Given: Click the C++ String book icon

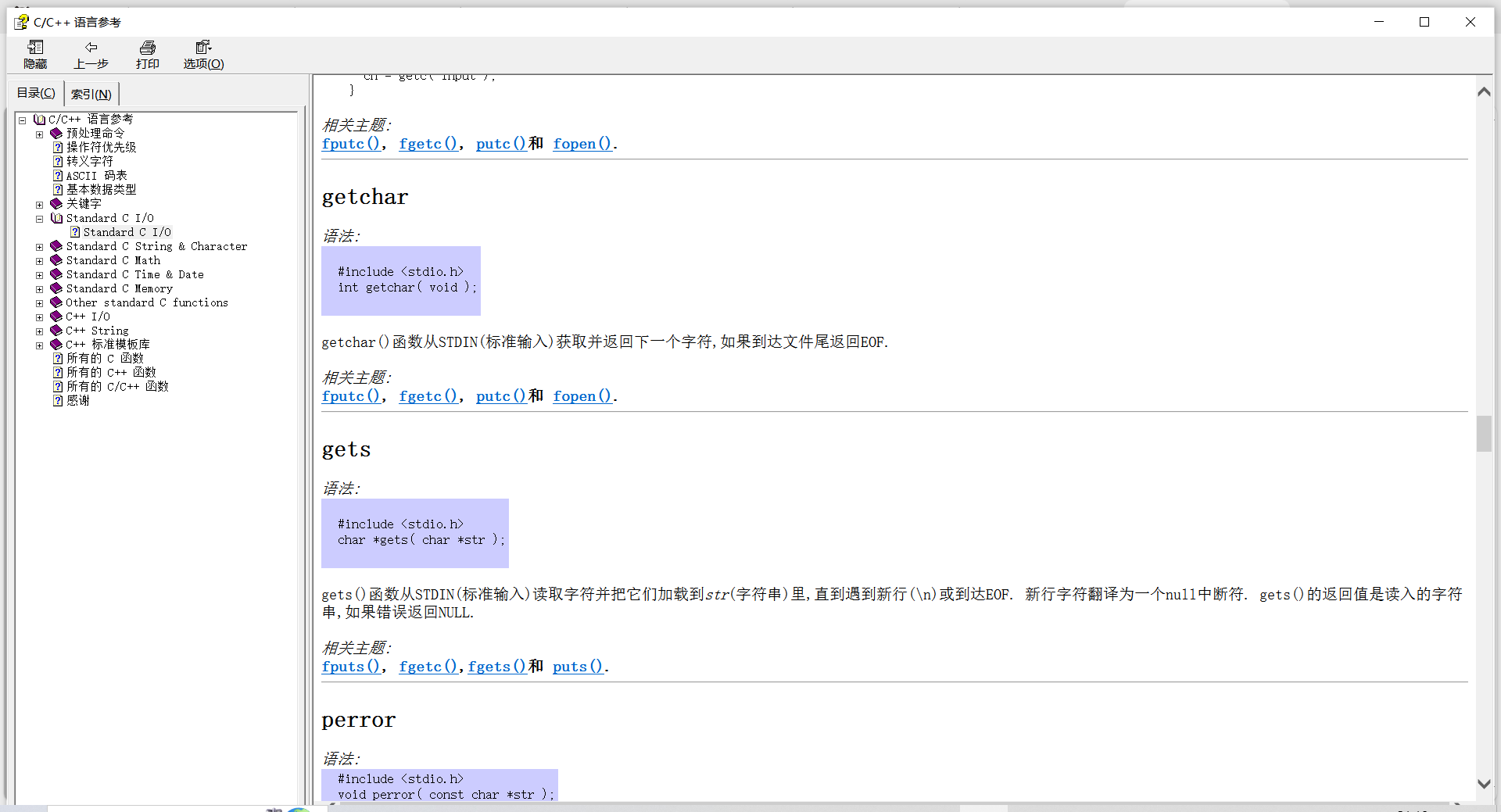Looking at the screenshot, I should coord(56,331).
